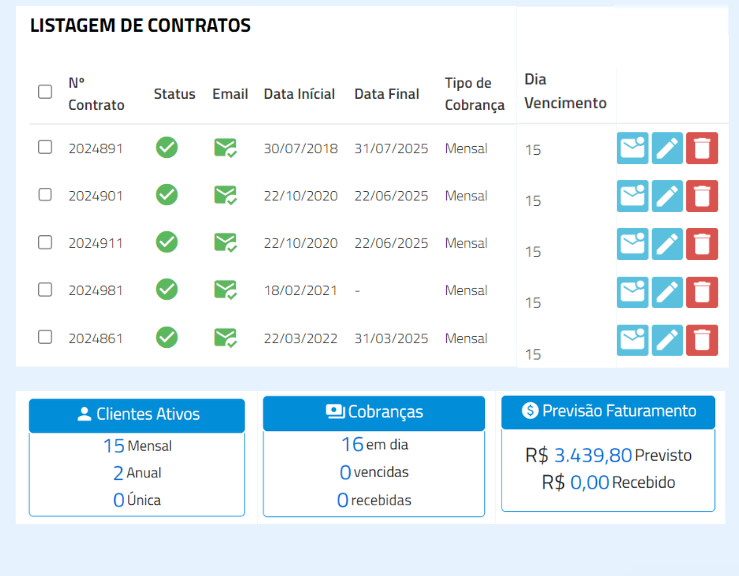Click green status check of contract 2024891
This screenshot has width=739, height=576.
(167, 148)
